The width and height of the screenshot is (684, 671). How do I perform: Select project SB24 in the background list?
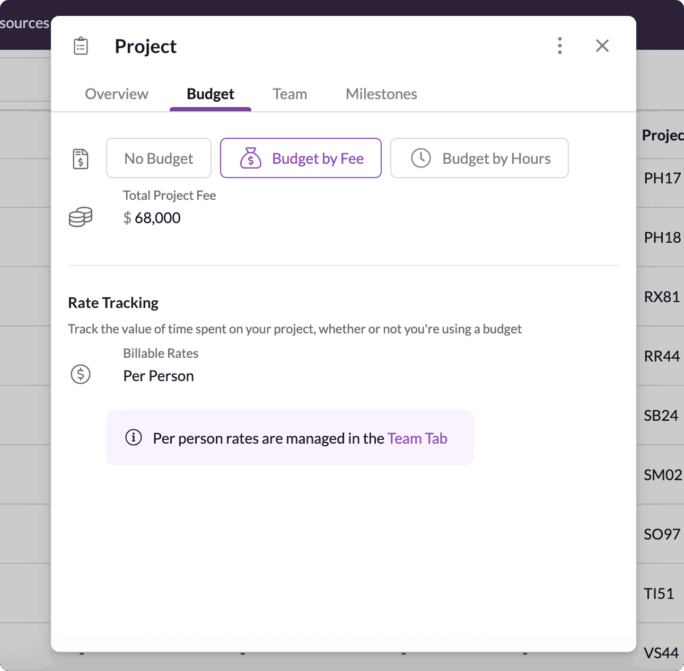661,415
